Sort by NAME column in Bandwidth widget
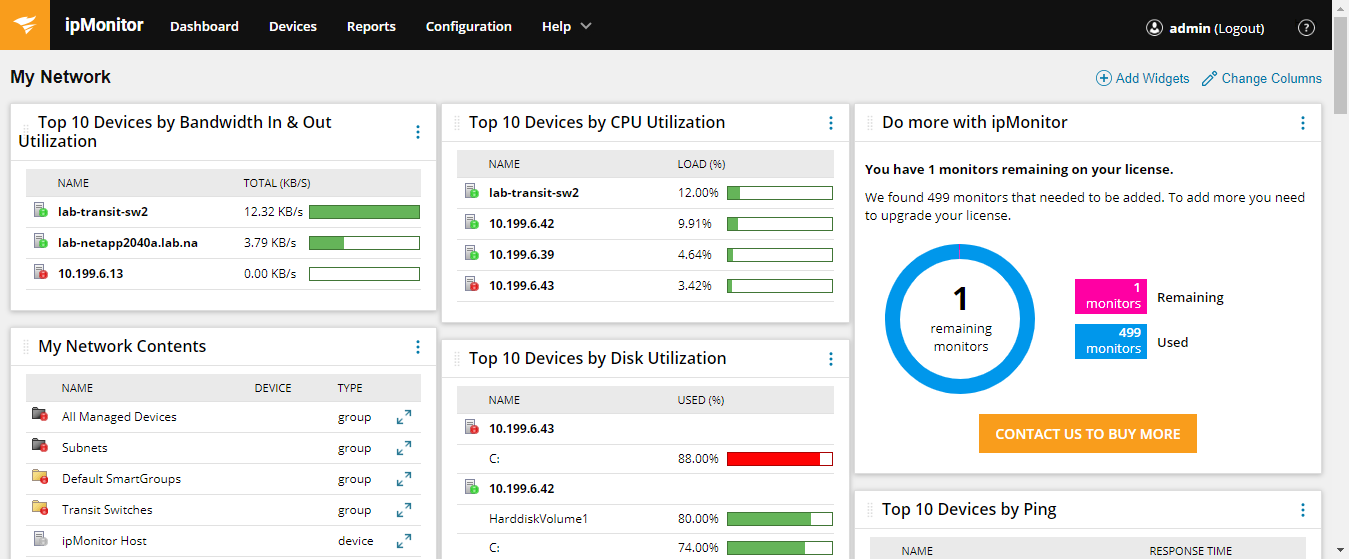The height and width of the screenshot is (559, 1349). click(x=73, y=183)
